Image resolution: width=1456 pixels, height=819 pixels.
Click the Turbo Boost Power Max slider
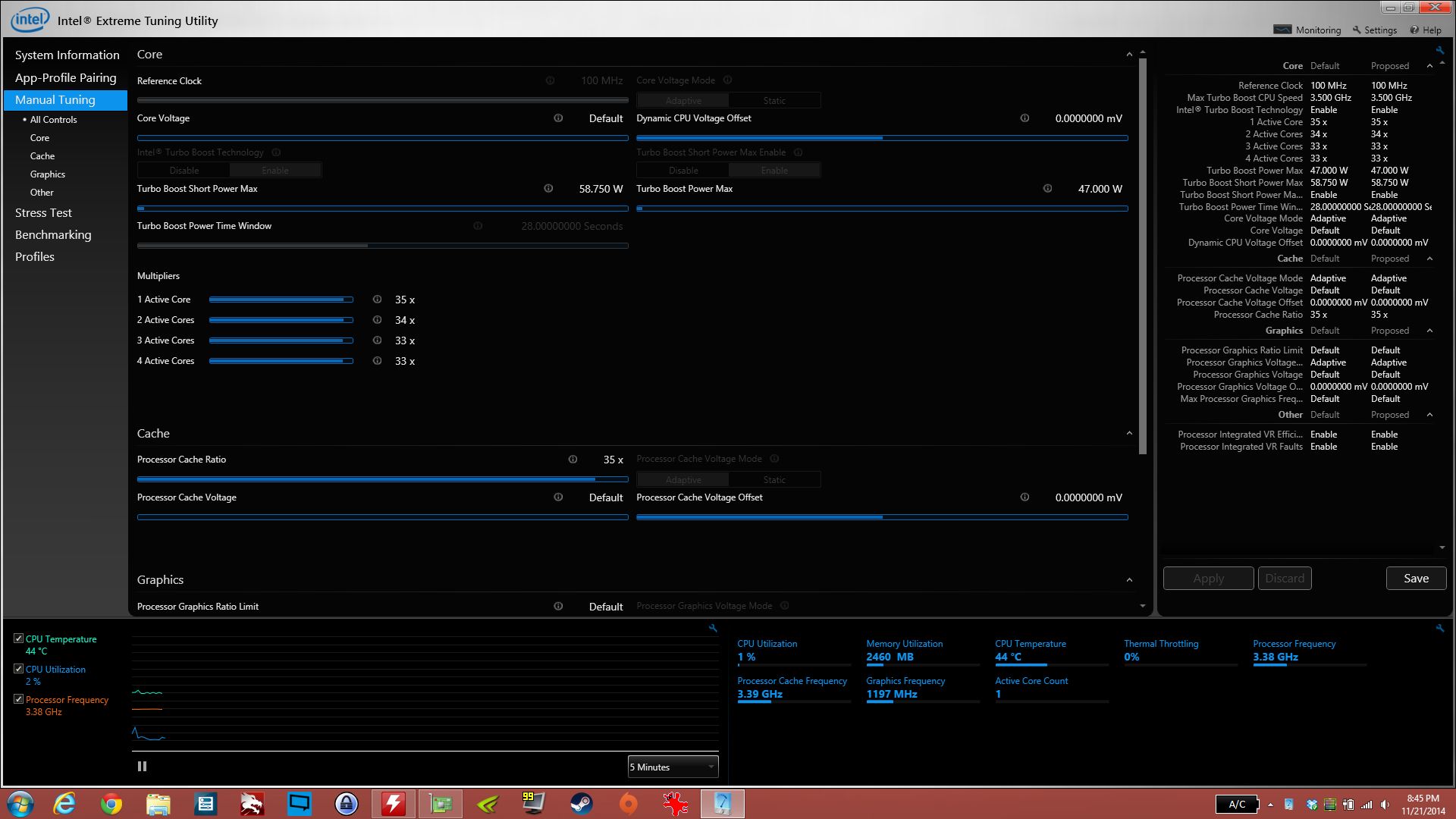[882, 209]
